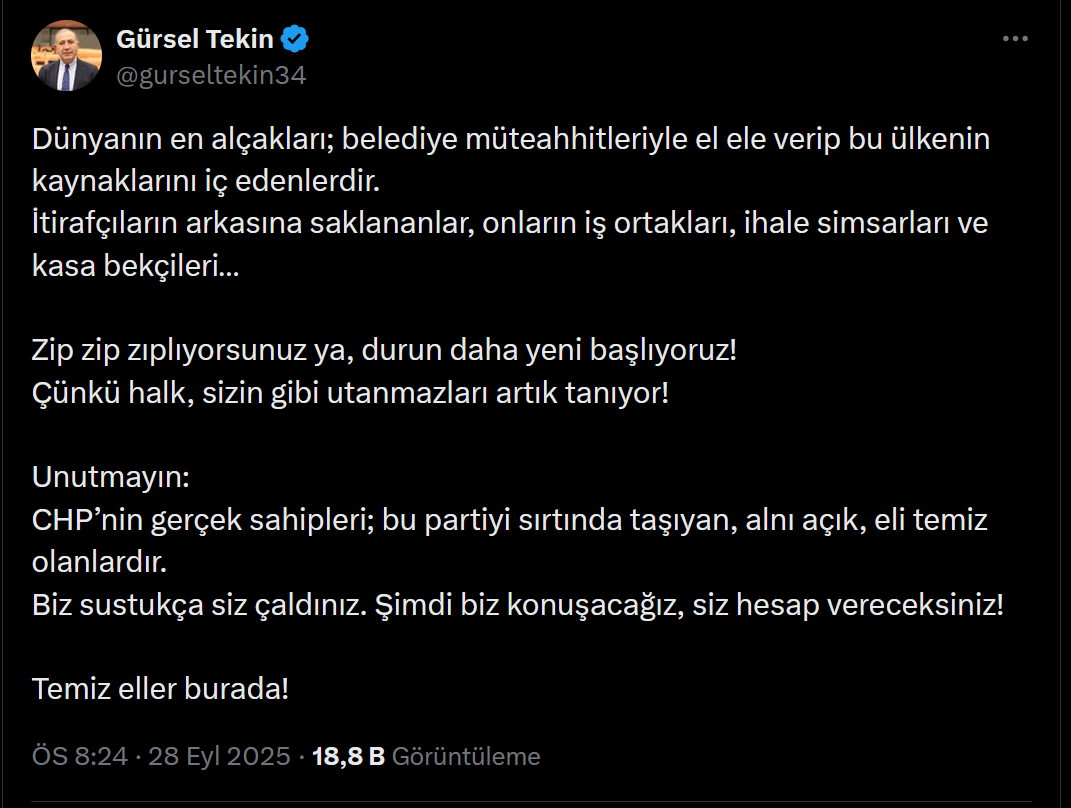Screen dimensions: 1071x808
Task: Click the closing line "Temiz eller burada!"
Action: click(x=161, y=689)
